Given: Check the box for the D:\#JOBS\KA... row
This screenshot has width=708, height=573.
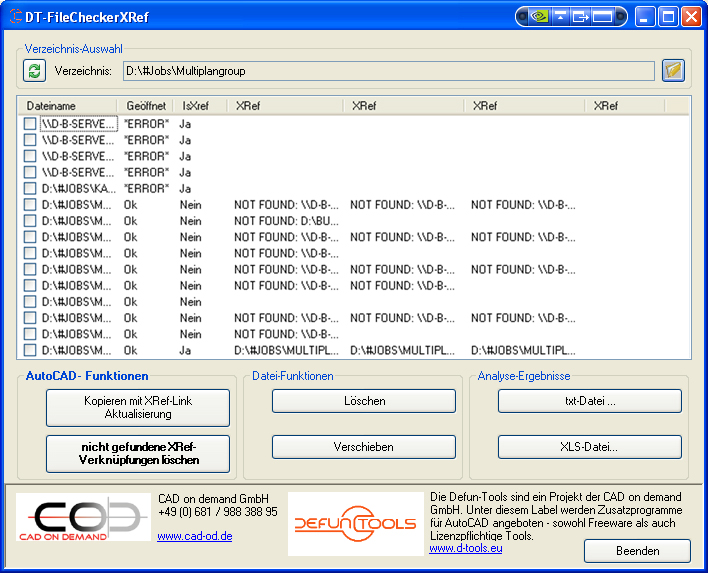Looking at the screenshot, I should click(x=30, y=188).
